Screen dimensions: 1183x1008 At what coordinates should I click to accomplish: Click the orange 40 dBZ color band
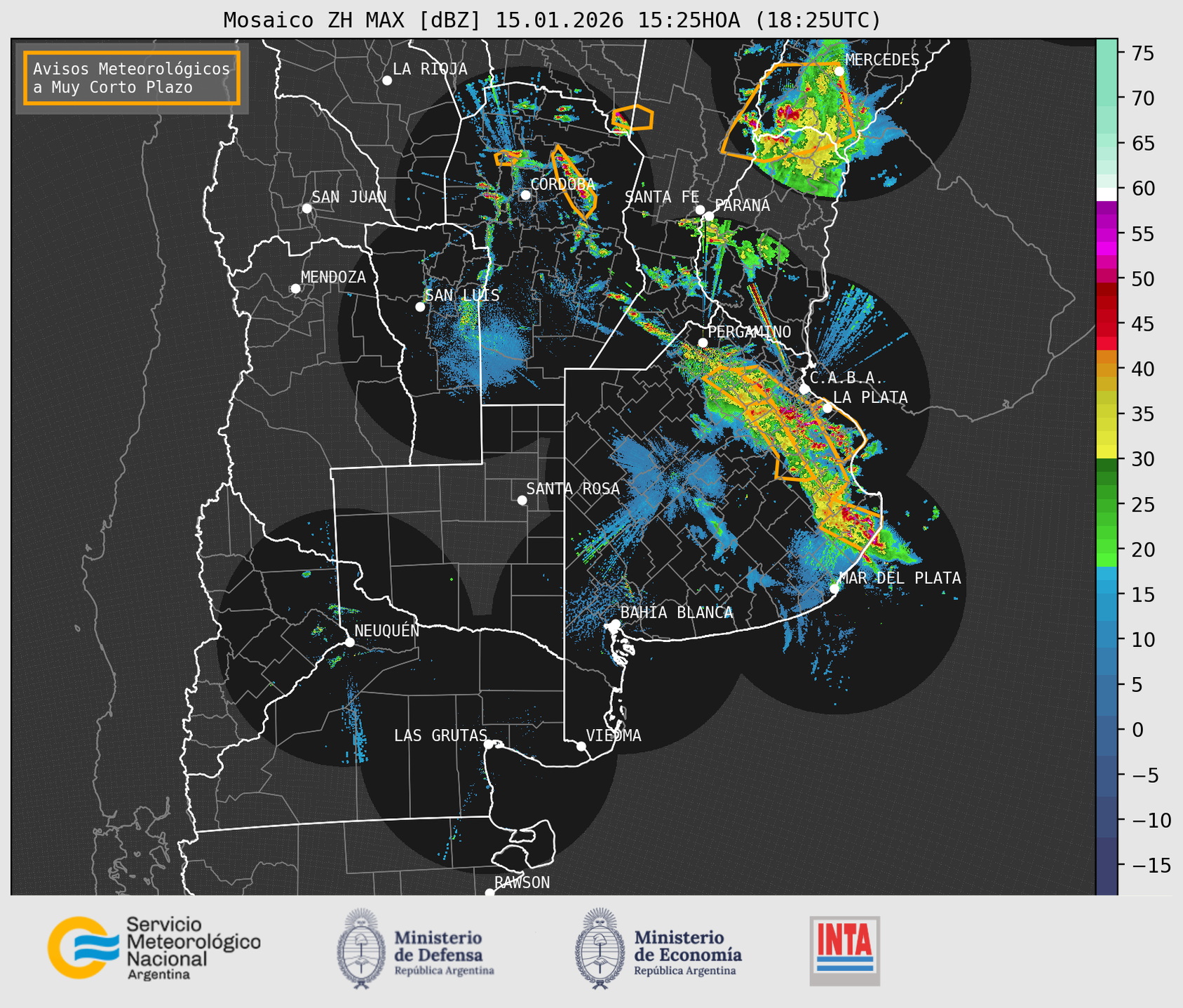coord(1107,369)
